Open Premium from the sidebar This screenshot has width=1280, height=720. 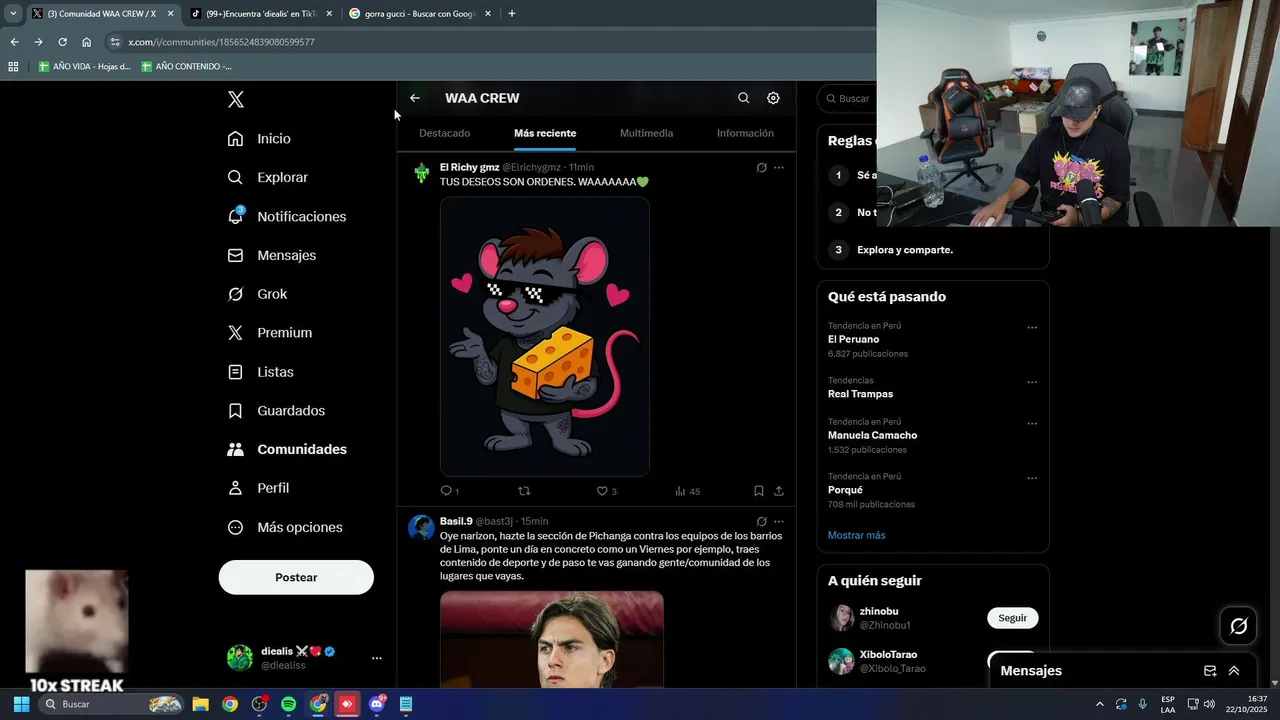click(x=269, y=333)
